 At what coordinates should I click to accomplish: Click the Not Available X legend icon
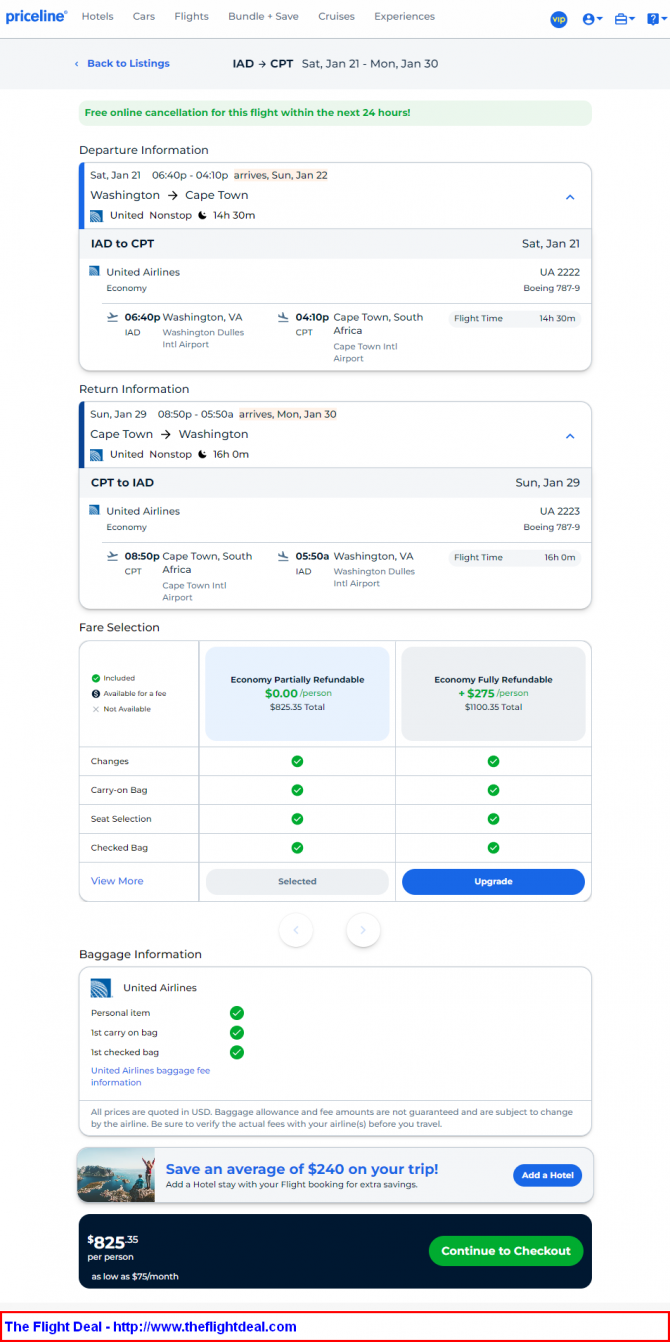click(96, 709)
